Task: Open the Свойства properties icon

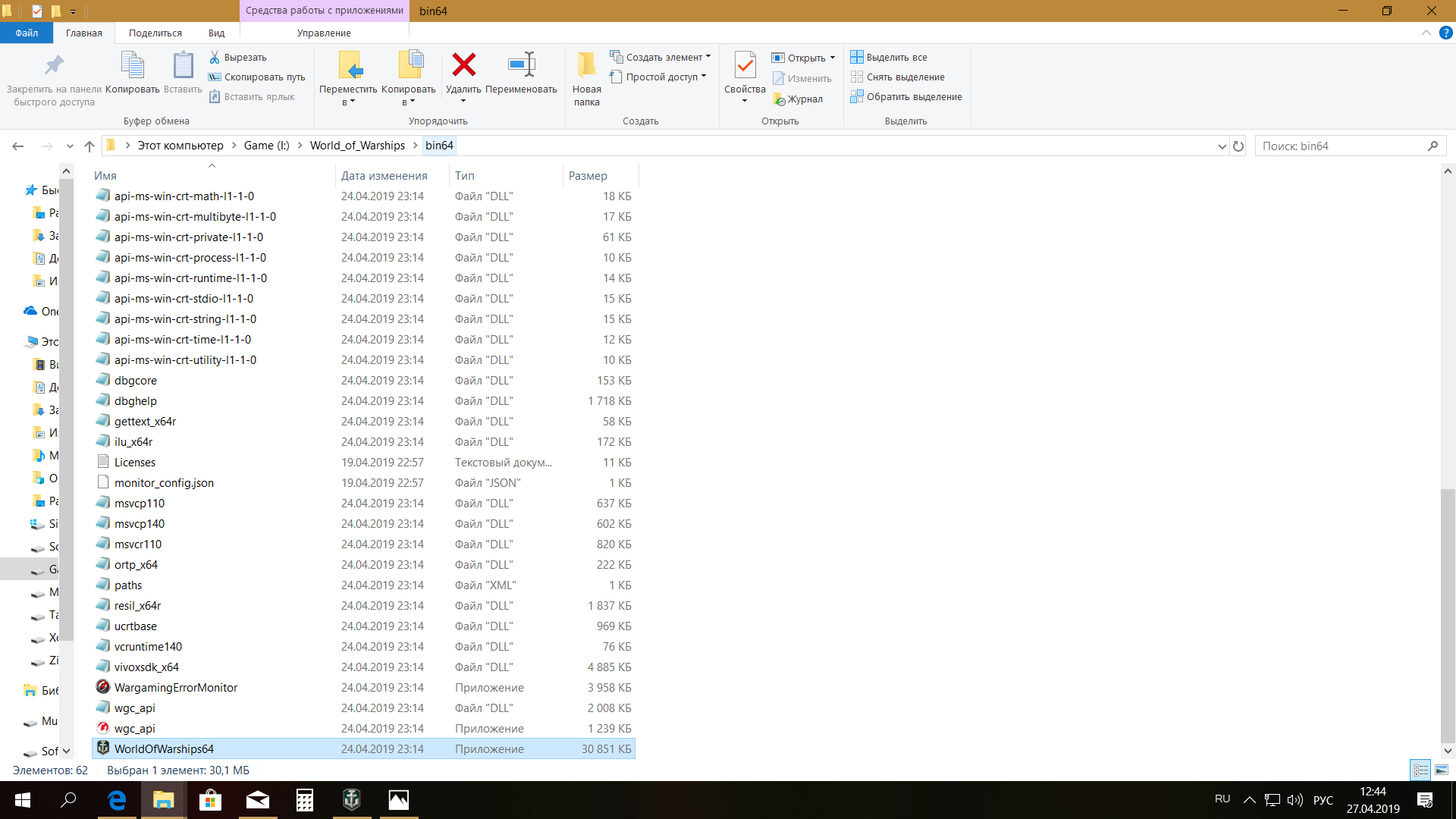Action: click(745, 66)
